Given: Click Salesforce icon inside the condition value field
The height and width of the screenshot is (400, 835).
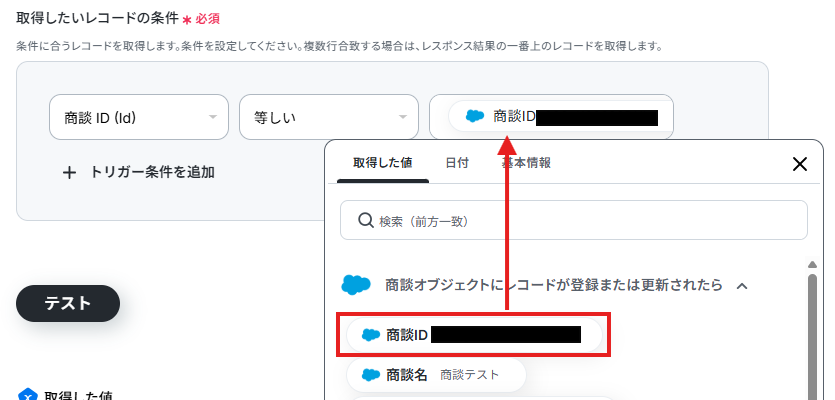Looking at the screenshot, I should (x=474, y=116).
